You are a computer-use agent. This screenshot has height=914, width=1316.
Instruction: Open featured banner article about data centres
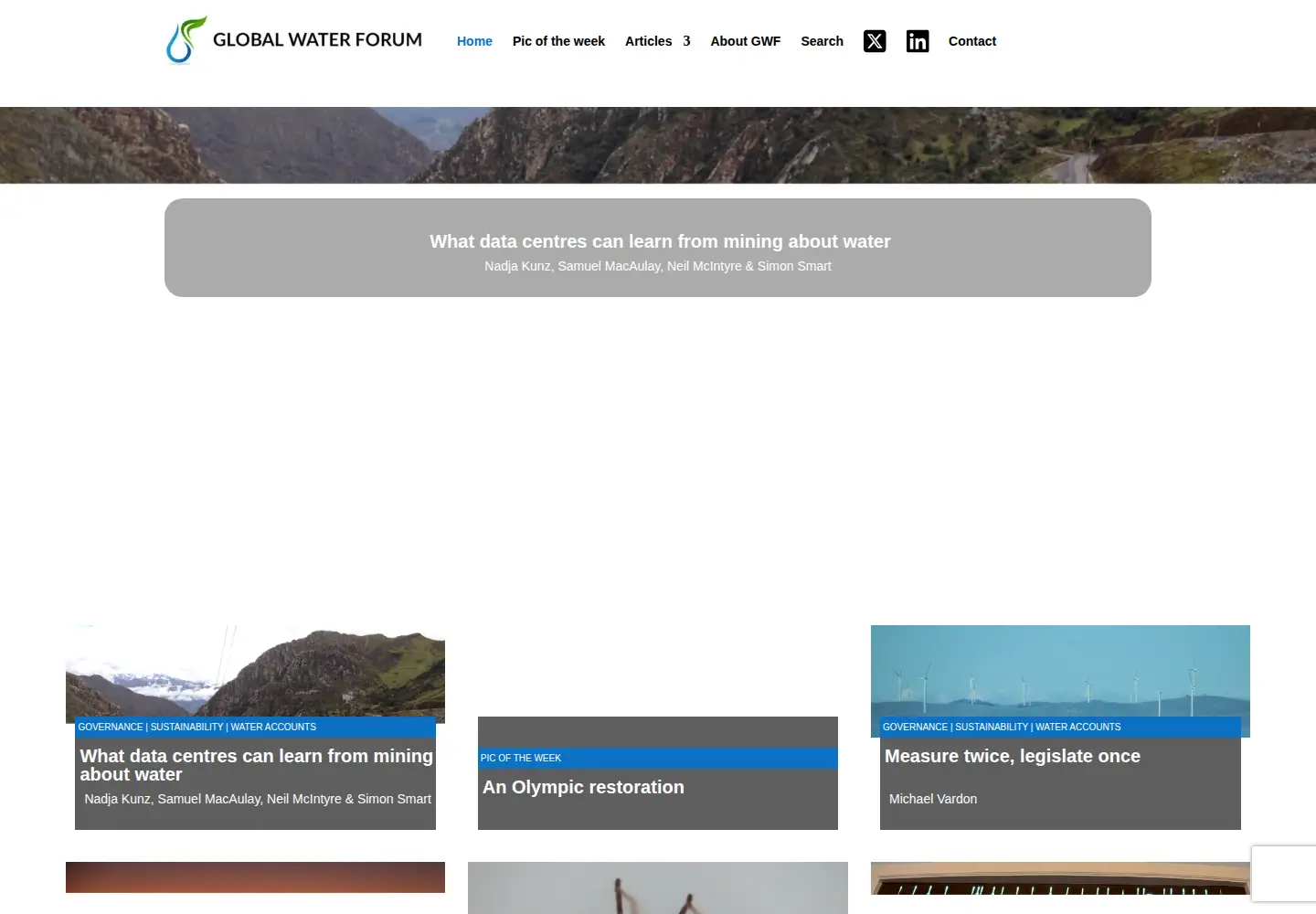click(660, 241)
